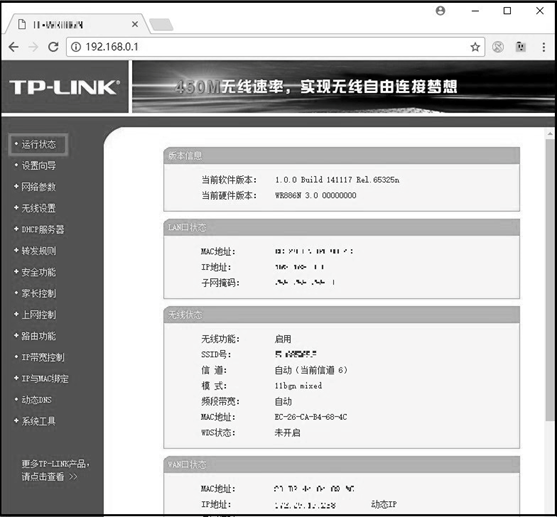Click the WDS状态 value 未开启
The width and height of the screenshot is (557, 517).
click(x=287, y=433)
